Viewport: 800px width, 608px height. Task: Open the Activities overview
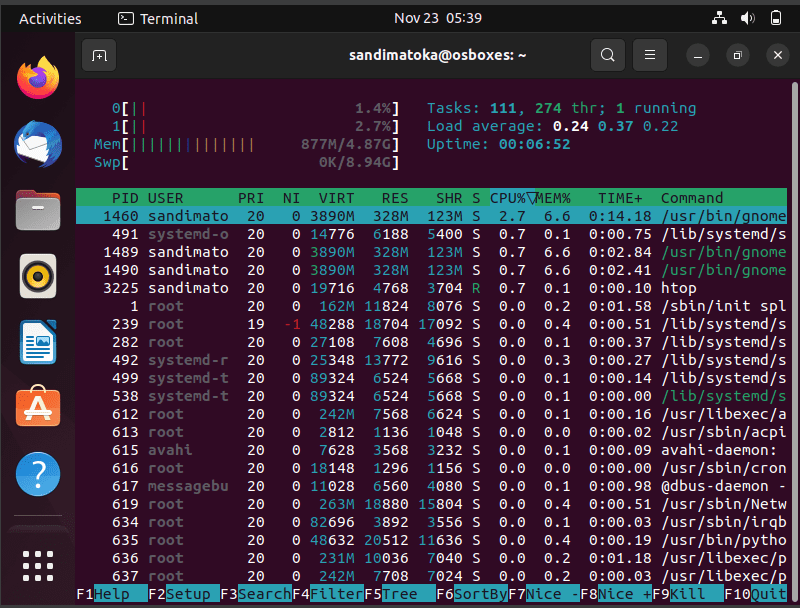[x=50, y=19]
